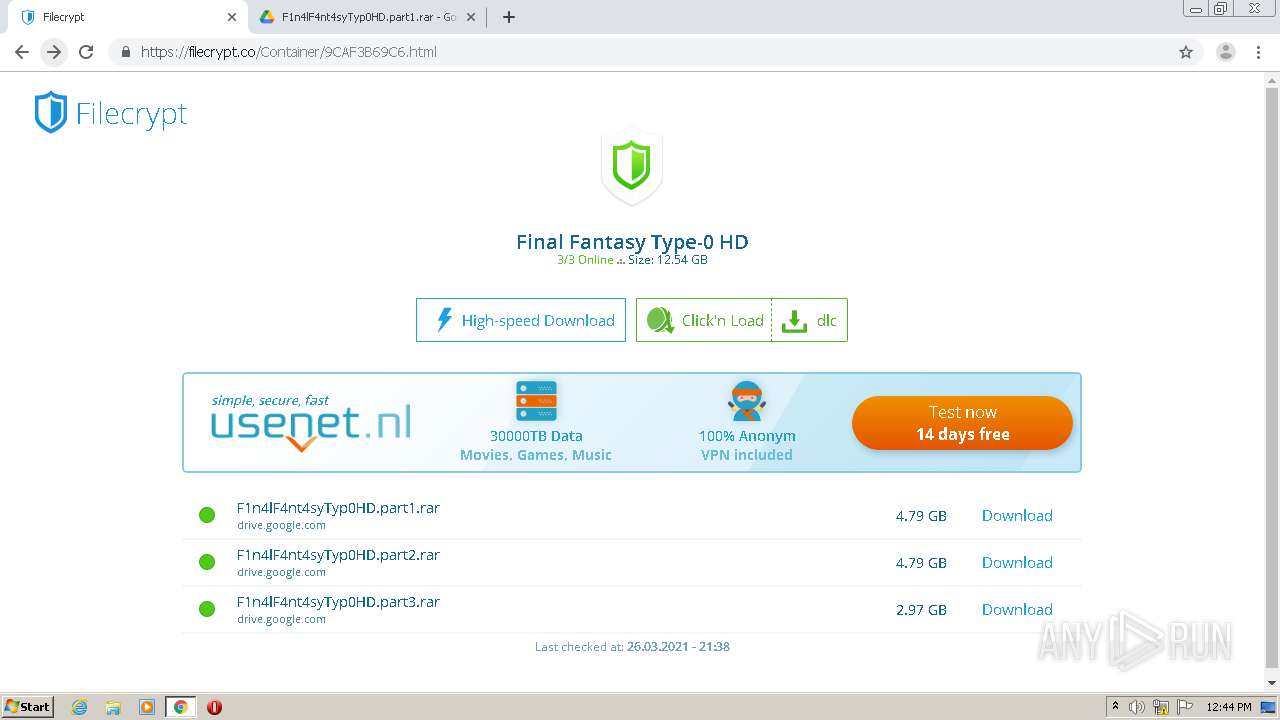Select file name F1n4lF4nt4syTyp0HD.part3.rar

(338, 602)
